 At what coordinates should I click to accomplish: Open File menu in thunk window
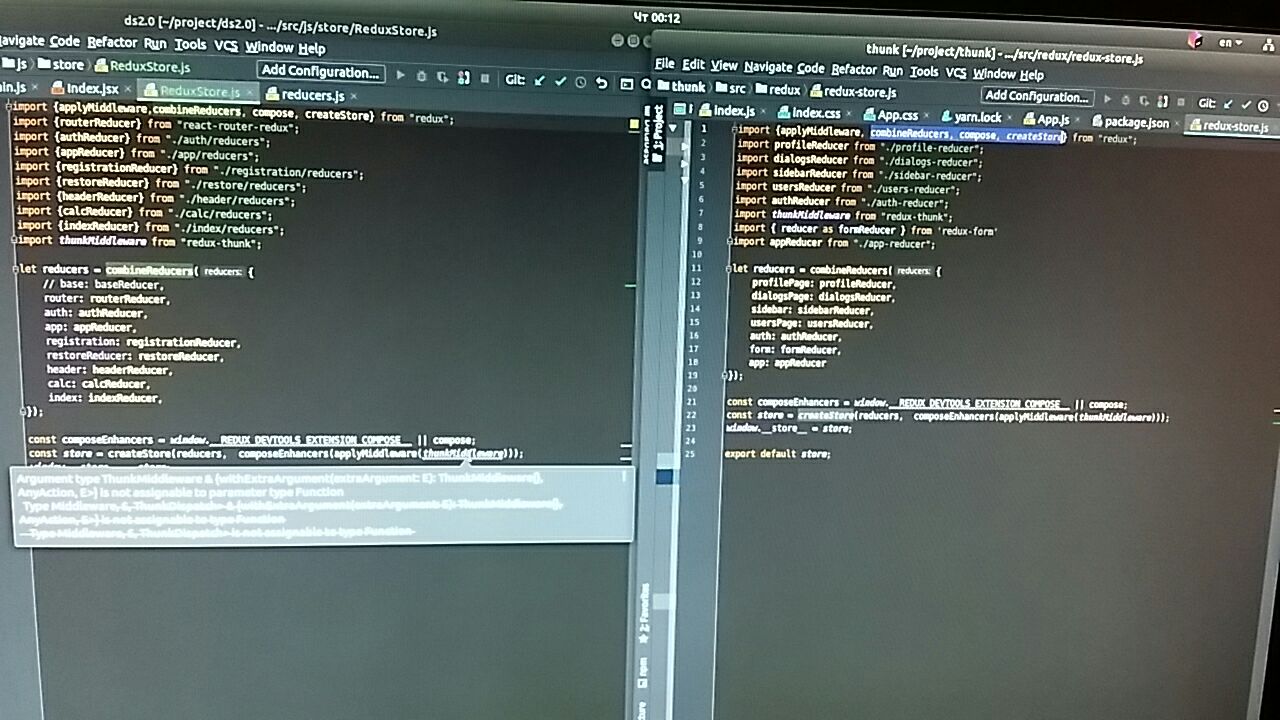(x=665, y=64)
